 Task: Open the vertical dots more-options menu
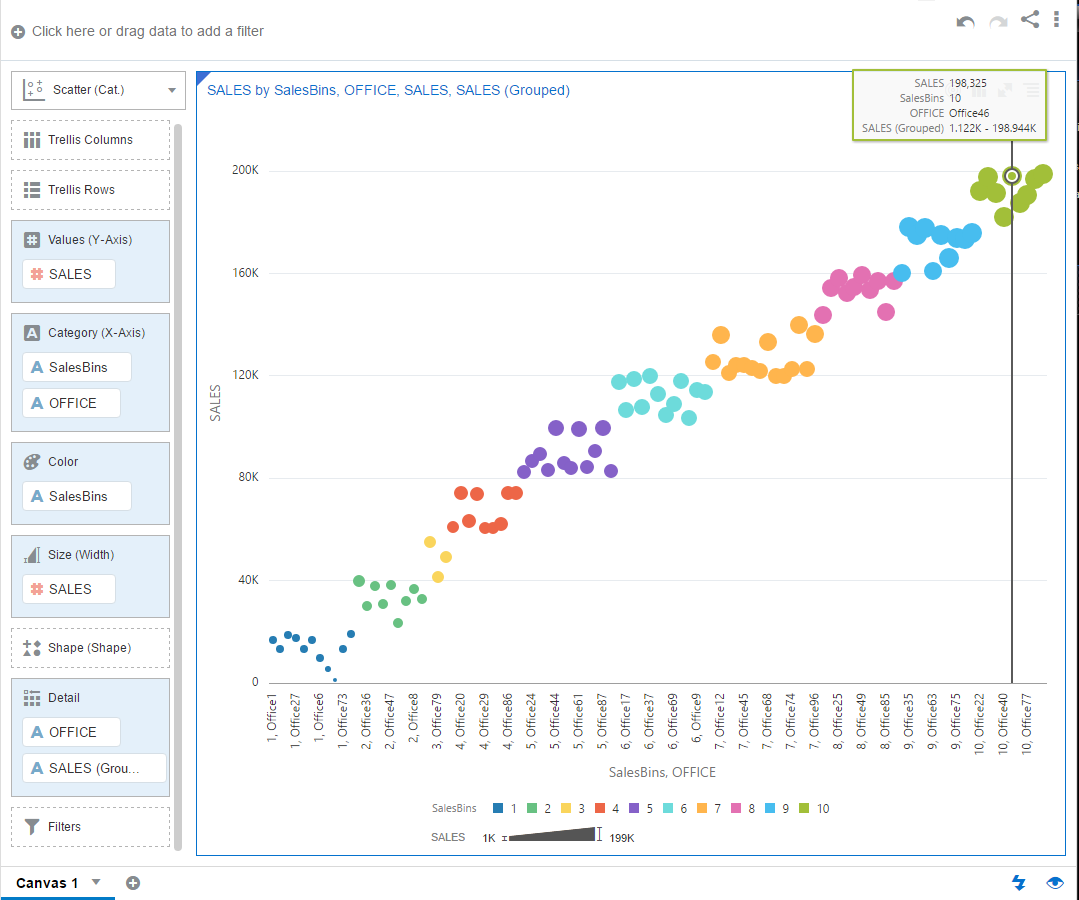click(x=1056, y=19)
